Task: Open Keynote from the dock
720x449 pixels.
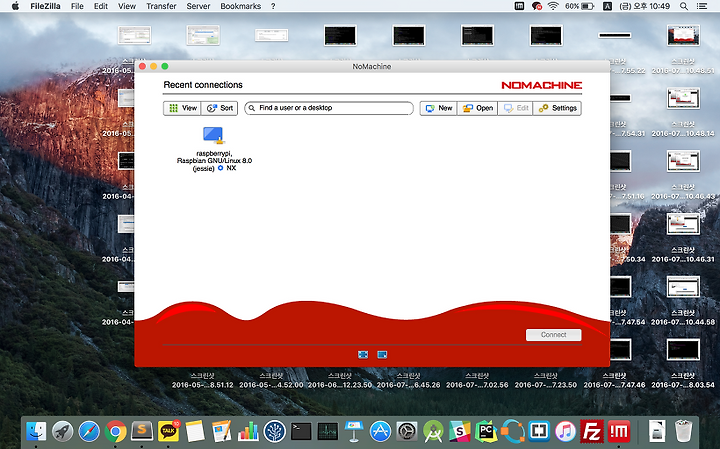Action: [x=354, y=432]
